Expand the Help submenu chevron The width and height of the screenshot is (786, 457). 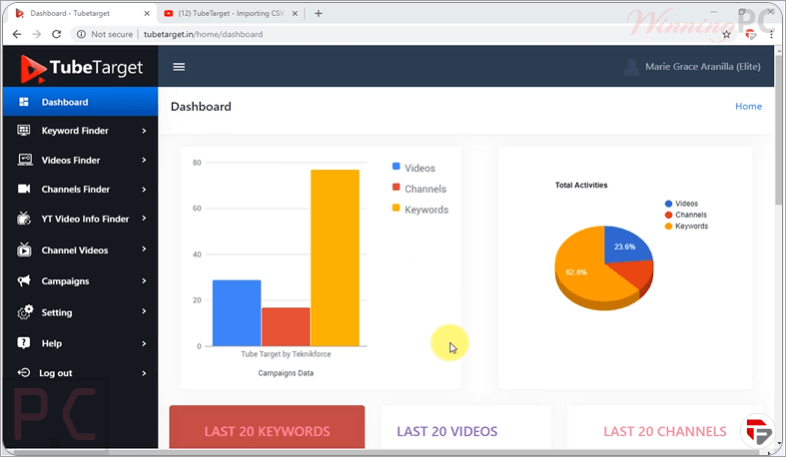pos(144,343)
